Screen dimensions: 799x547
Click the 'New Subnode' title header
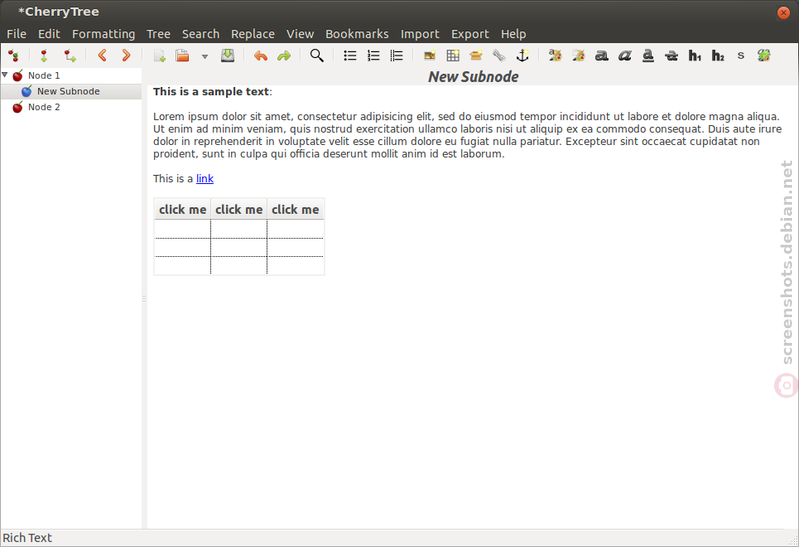pos(473,77)
